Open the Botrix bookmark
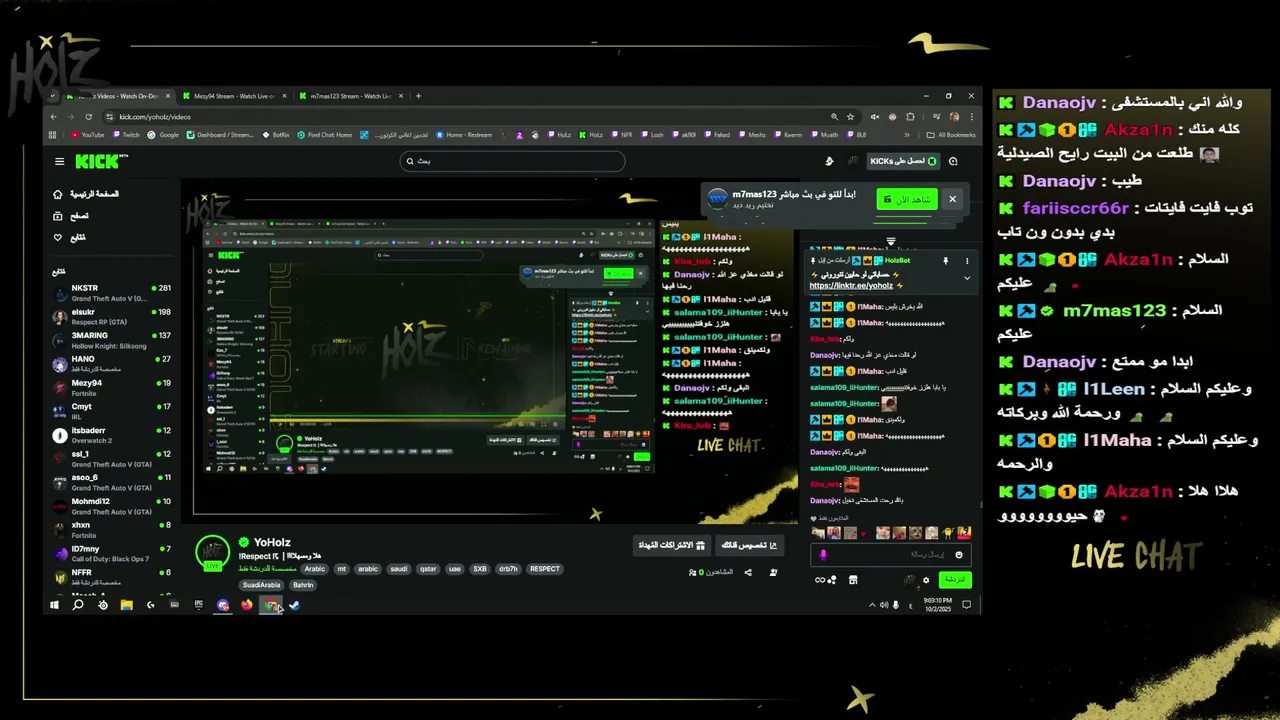This screenshot has height=720, width=1280. click(276, 135)
